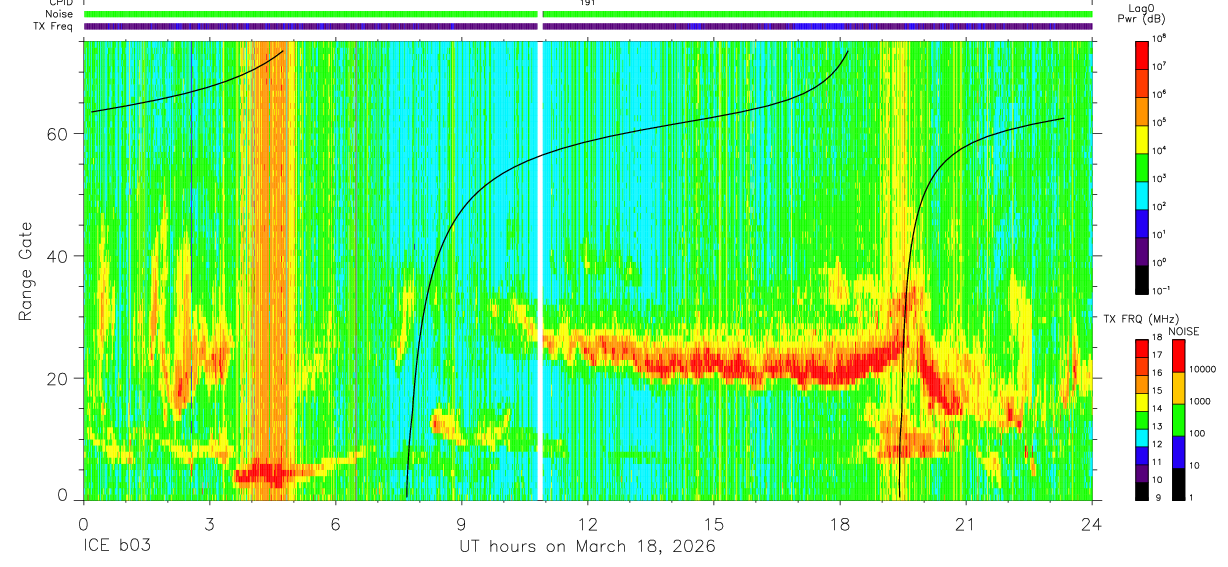Click the 18 MHz tick on TX FRQ colorbar
Image resolution: width=1228 pixels, height=567 pixels.
(x=1156, y=339)
